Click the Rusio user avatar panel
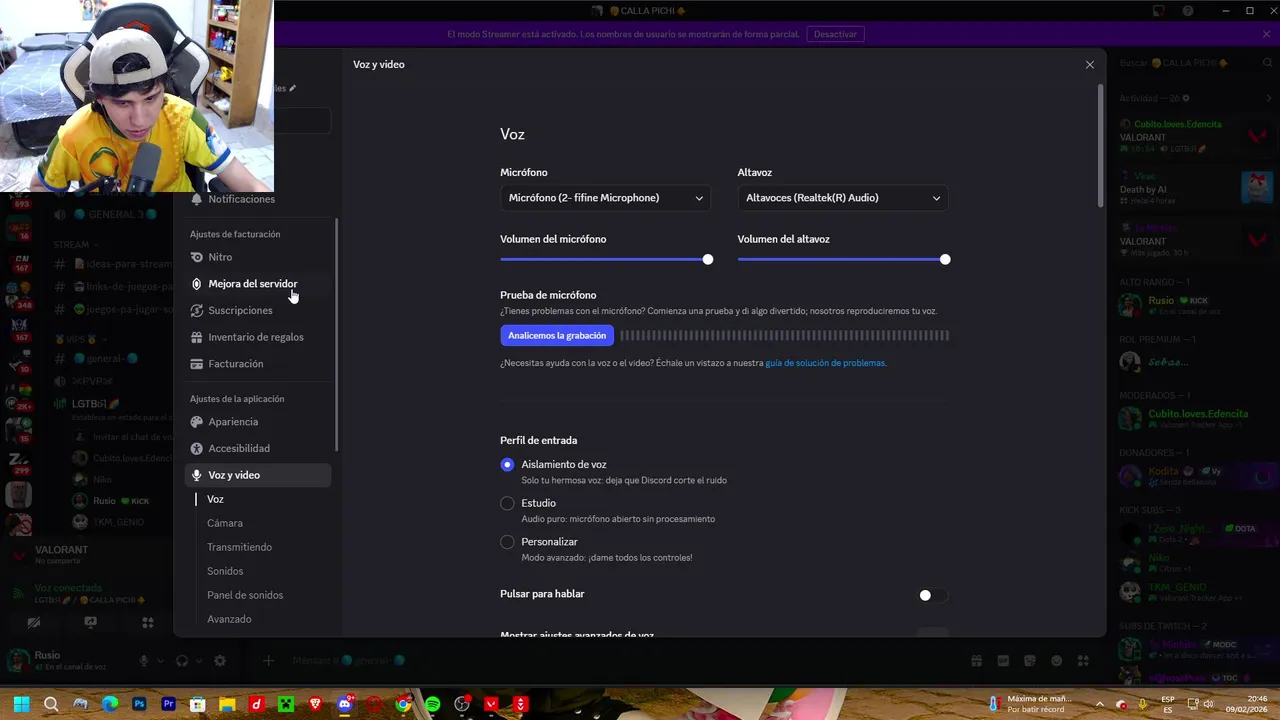 point(65,661)
